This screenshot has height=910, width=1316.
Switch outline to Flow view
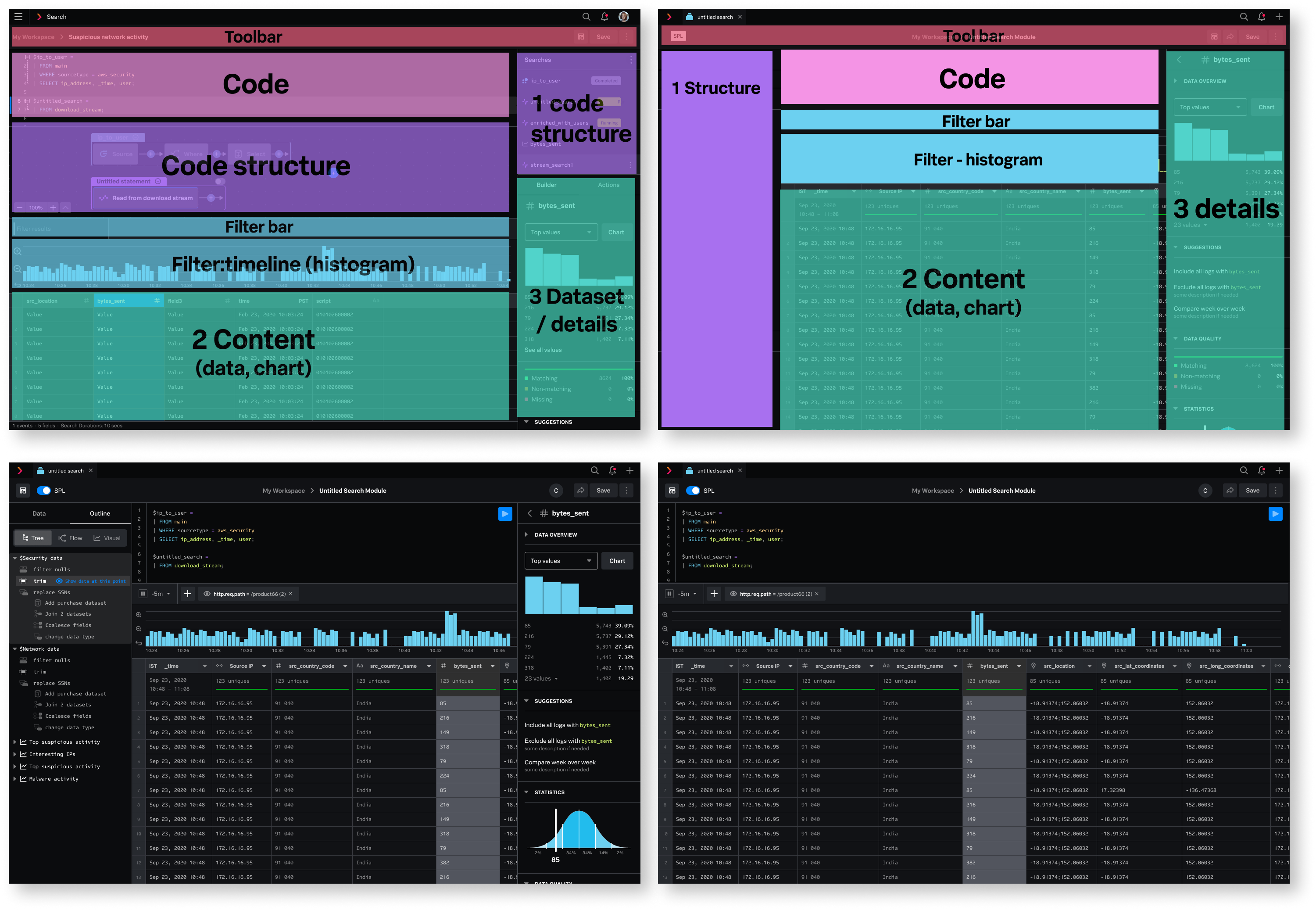70,537
